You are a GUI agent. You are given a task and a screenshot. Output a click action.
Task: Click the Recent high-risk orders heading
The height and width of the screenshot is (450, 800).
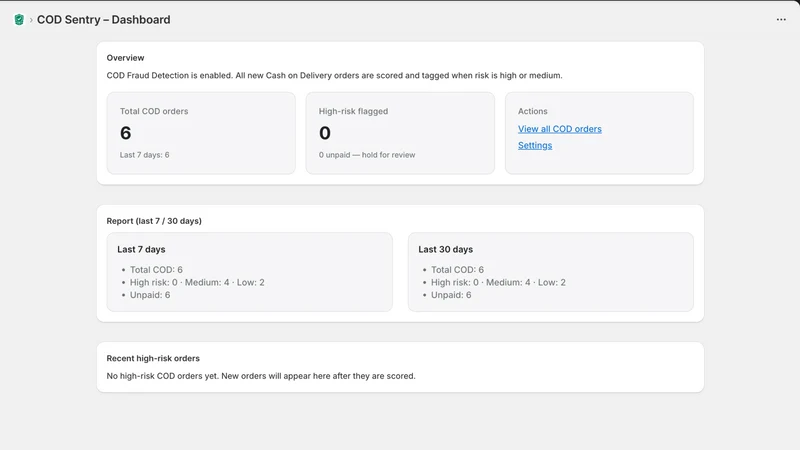(x=153, y=358)
